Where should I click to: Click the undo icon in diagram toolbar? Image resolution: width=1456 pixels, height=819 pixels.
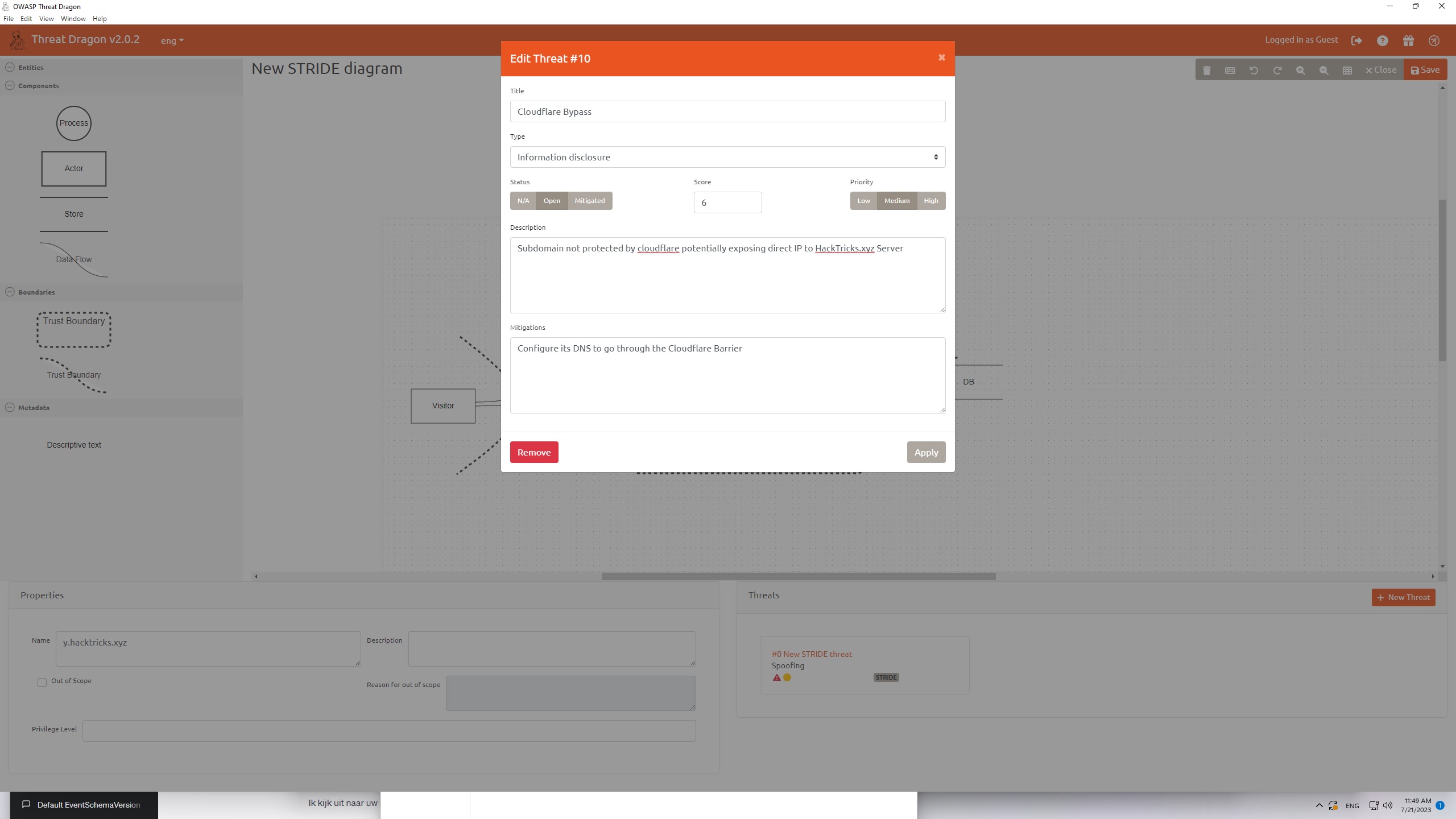pyautogui.click(x=1254, y=70)
